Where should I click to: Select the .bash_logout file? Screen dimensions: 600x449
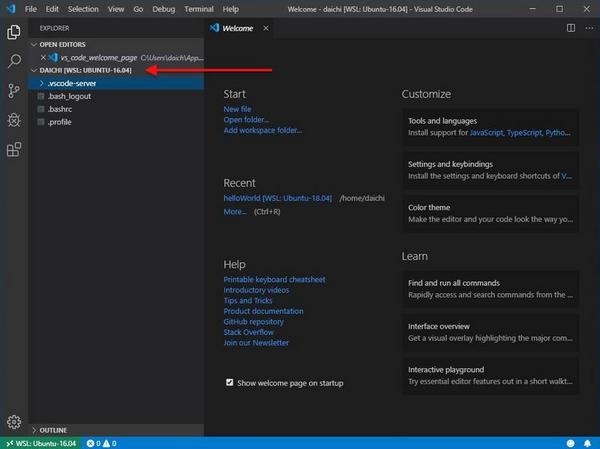116,96
